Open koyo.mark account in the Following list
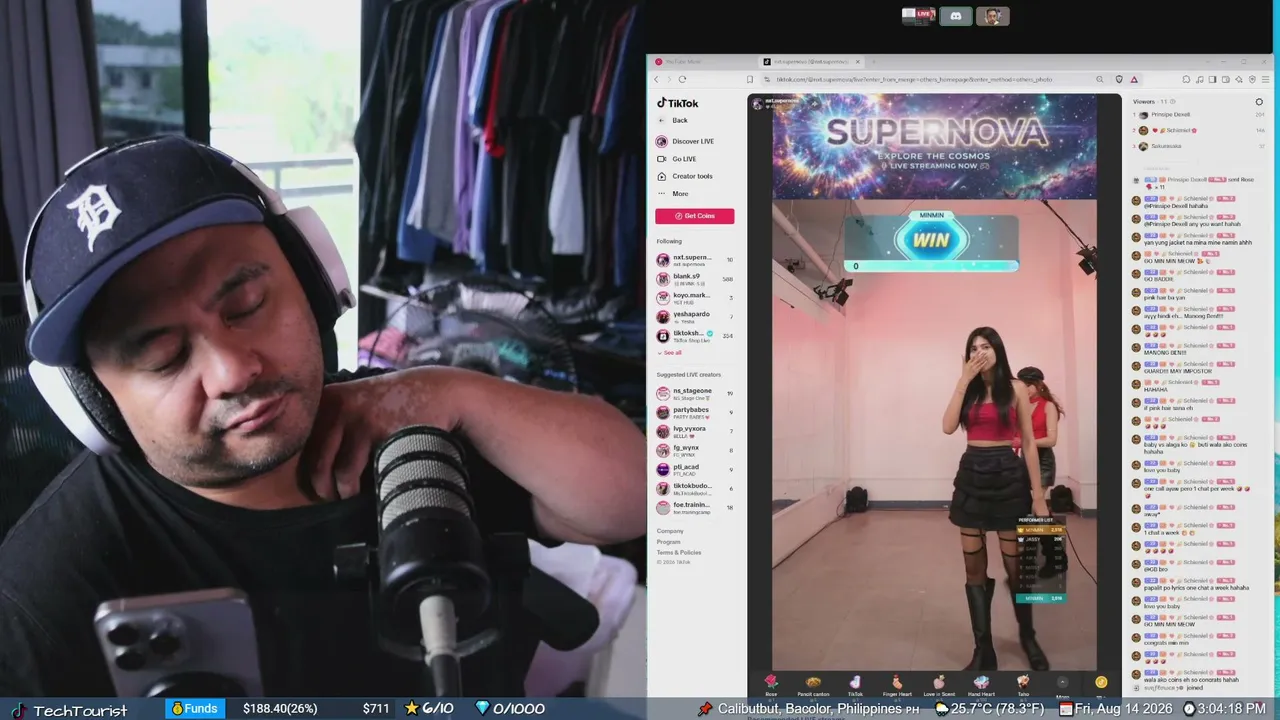Image resolution: width=1280 pixels, height=720 pixels. [x=695, y=297]
